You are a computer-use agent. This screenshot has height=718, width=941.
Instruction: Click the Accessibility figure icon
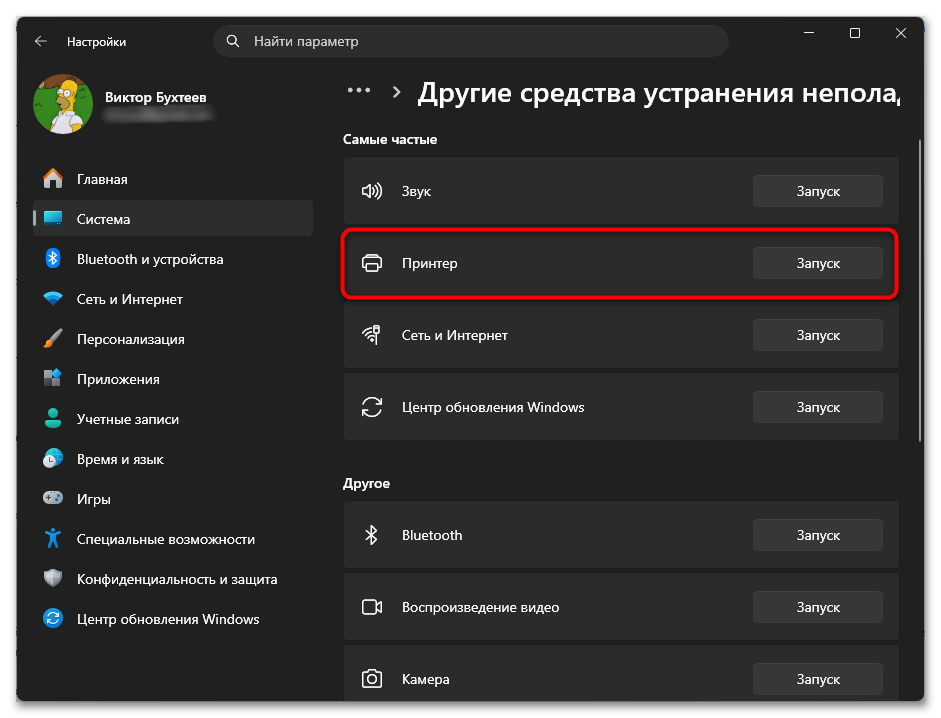coord(53,538)
